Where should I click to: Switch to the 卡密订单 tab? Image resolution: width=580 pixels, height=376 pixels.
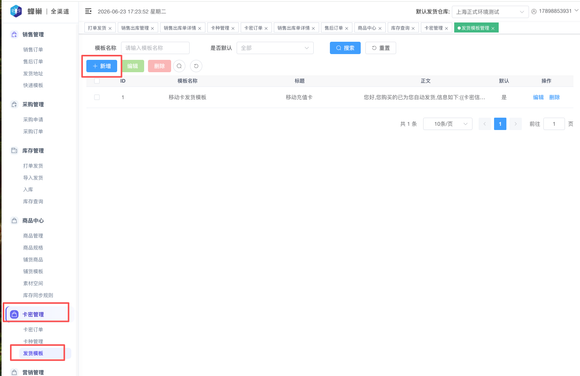[x=253, y=28]
